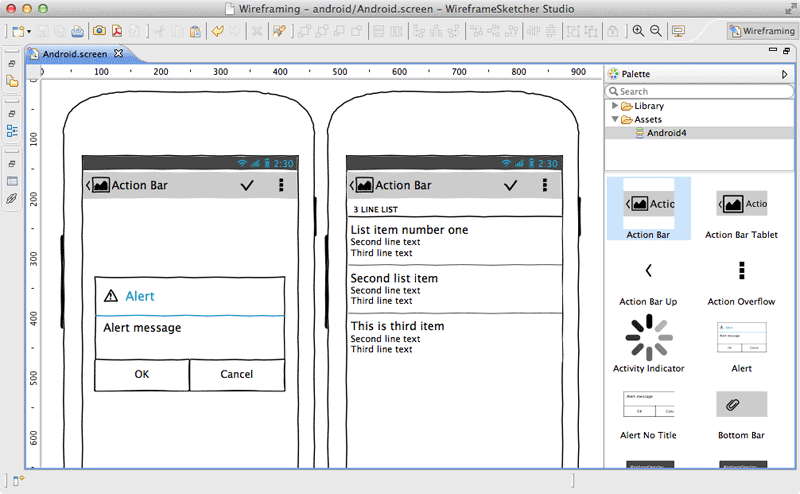Viewport: 800px width, 494px height.
Task: Click the Undo arrow icon
Action: pos(218,31)
